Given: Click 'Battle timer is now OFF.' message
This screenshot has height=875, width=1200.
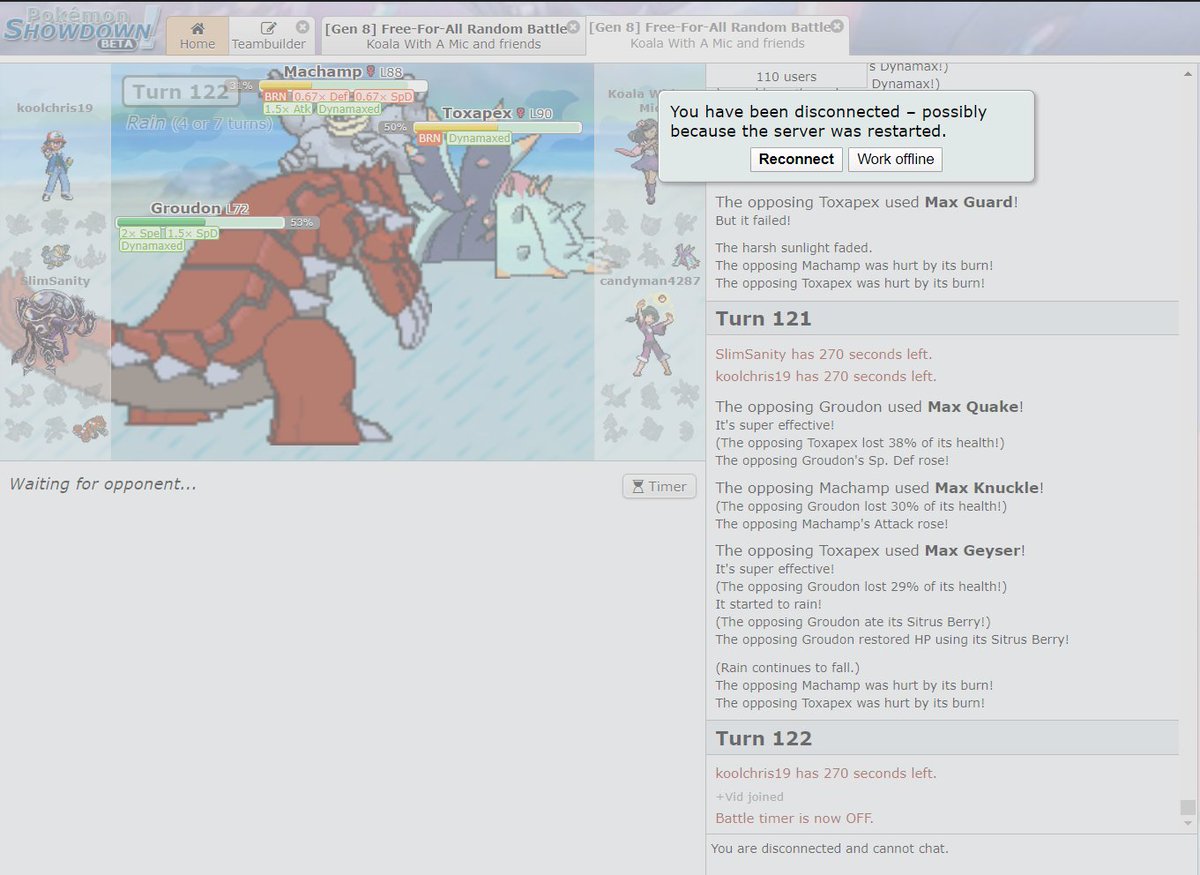Looking at the screenshot, I should [x=794, y=818].
